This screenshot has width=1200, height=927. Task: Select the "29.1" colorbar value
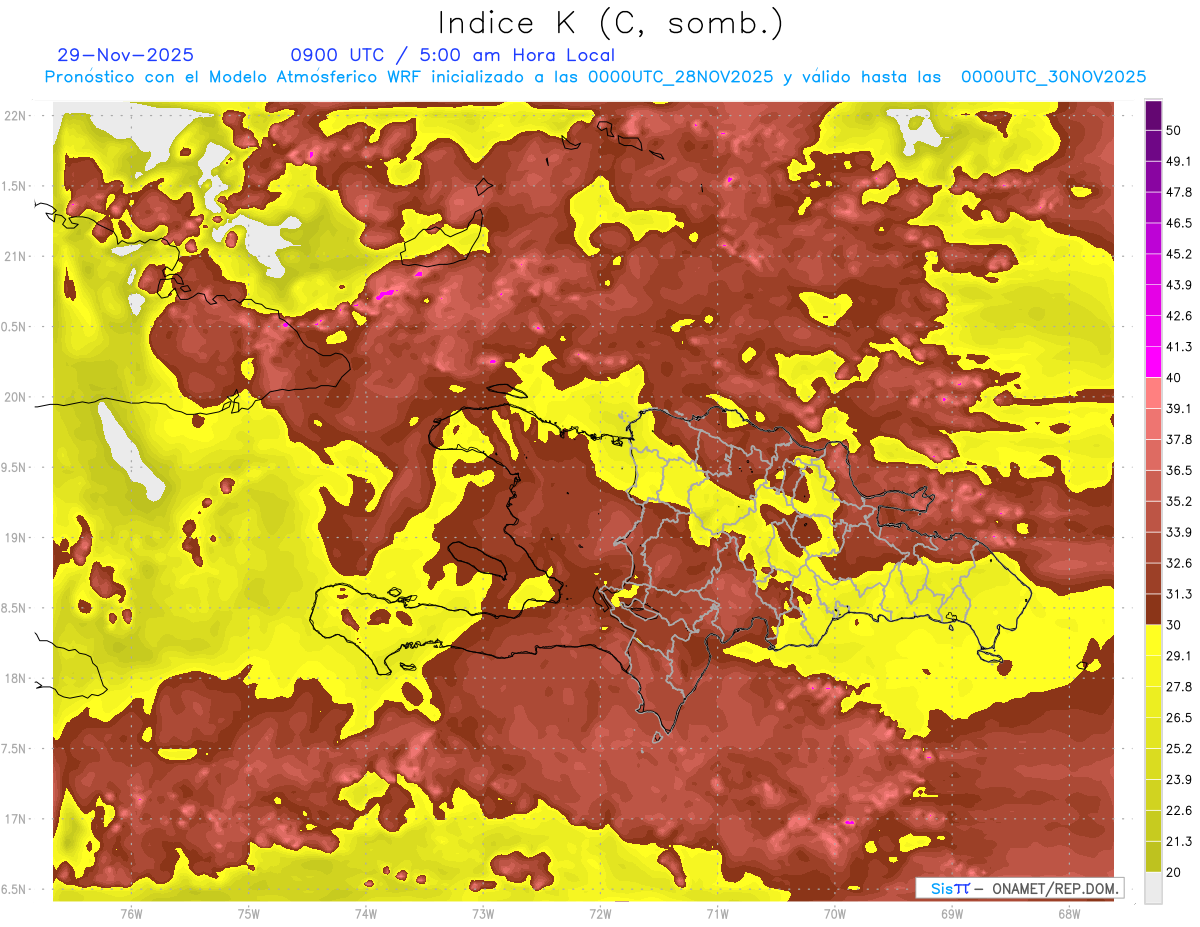click(1179, 656)
